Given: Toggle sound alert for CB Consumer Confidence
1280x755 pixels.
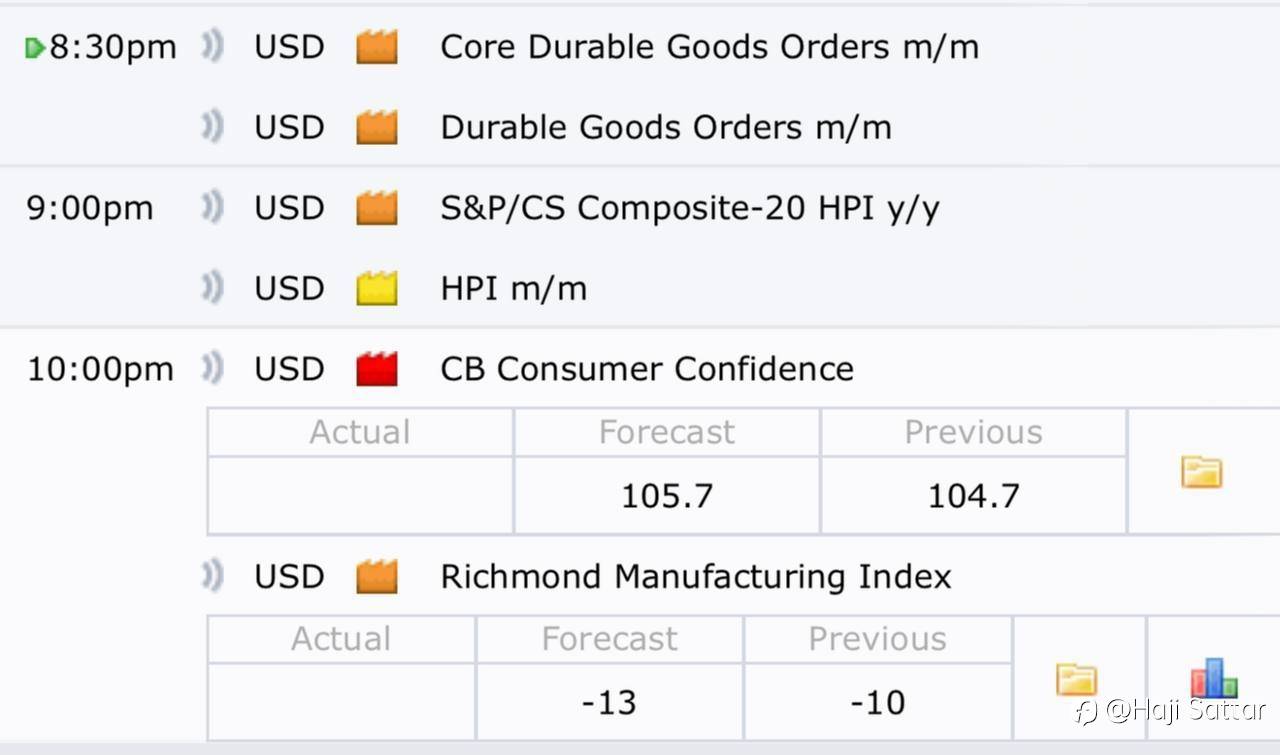Looking at the screenshot, I should tap(211, 369).
